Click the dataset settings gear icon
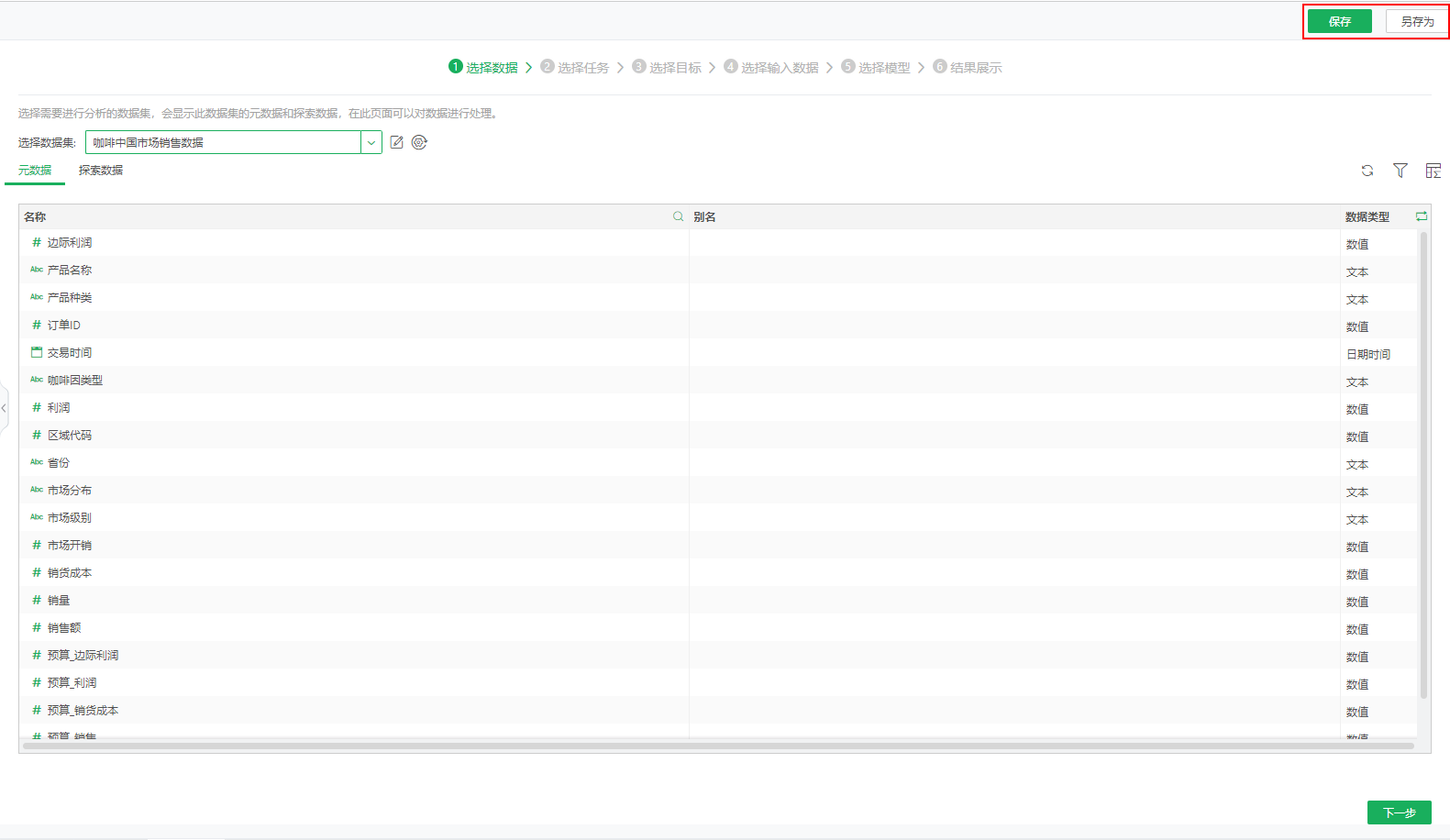 [419, 142]
